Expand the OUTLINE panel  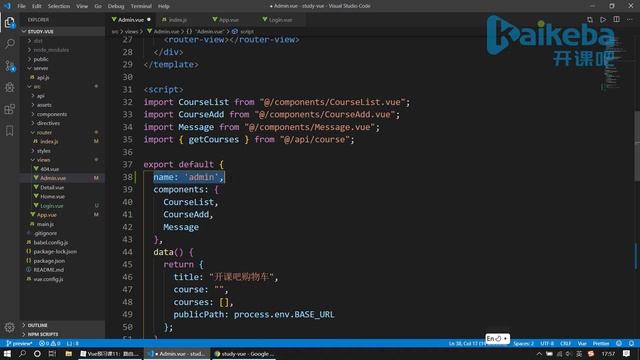(x=62, y=325)
